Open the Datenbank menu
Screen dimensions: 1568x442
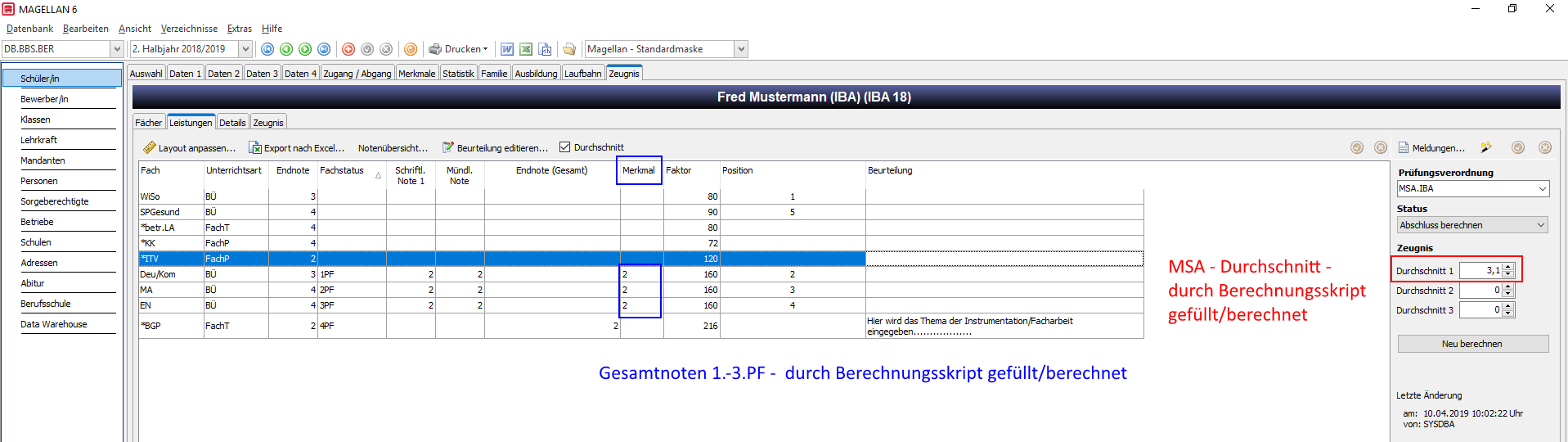coord(29,29)
